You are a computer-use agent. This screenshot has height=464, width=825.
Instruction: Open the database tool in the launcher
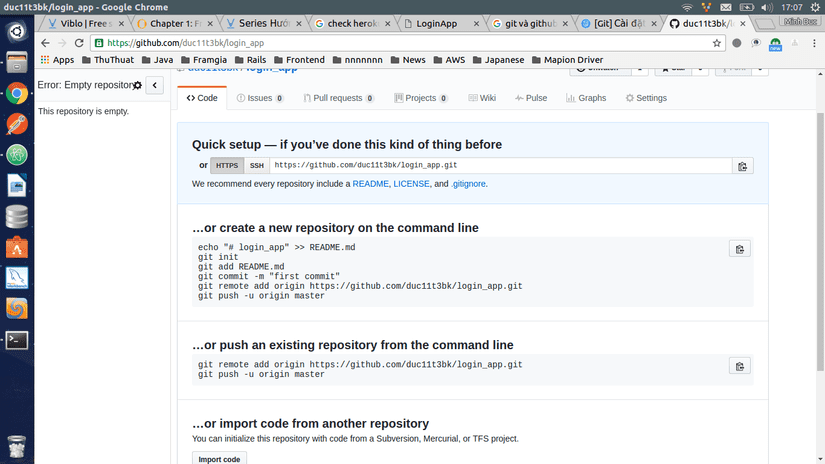point(17,217)
